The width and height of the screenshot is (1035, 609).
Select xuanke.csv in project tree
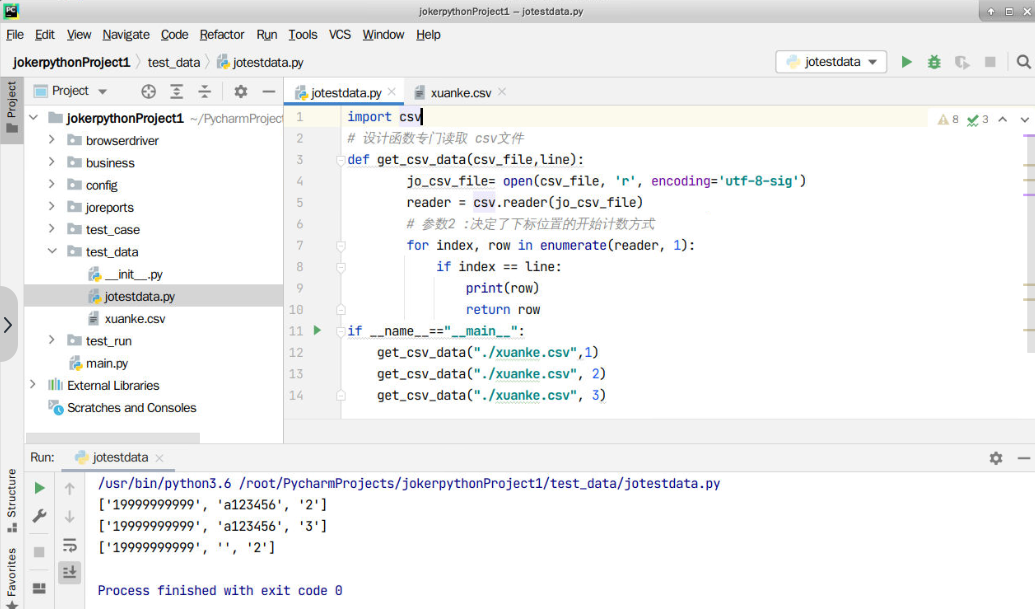[x=135, y=318]
